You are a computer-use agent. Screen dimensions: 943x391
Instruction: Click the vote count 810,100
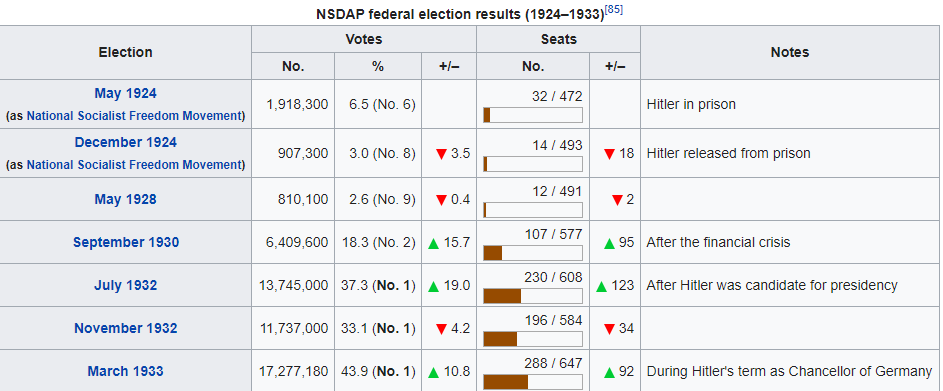click(x=303, y=199)
